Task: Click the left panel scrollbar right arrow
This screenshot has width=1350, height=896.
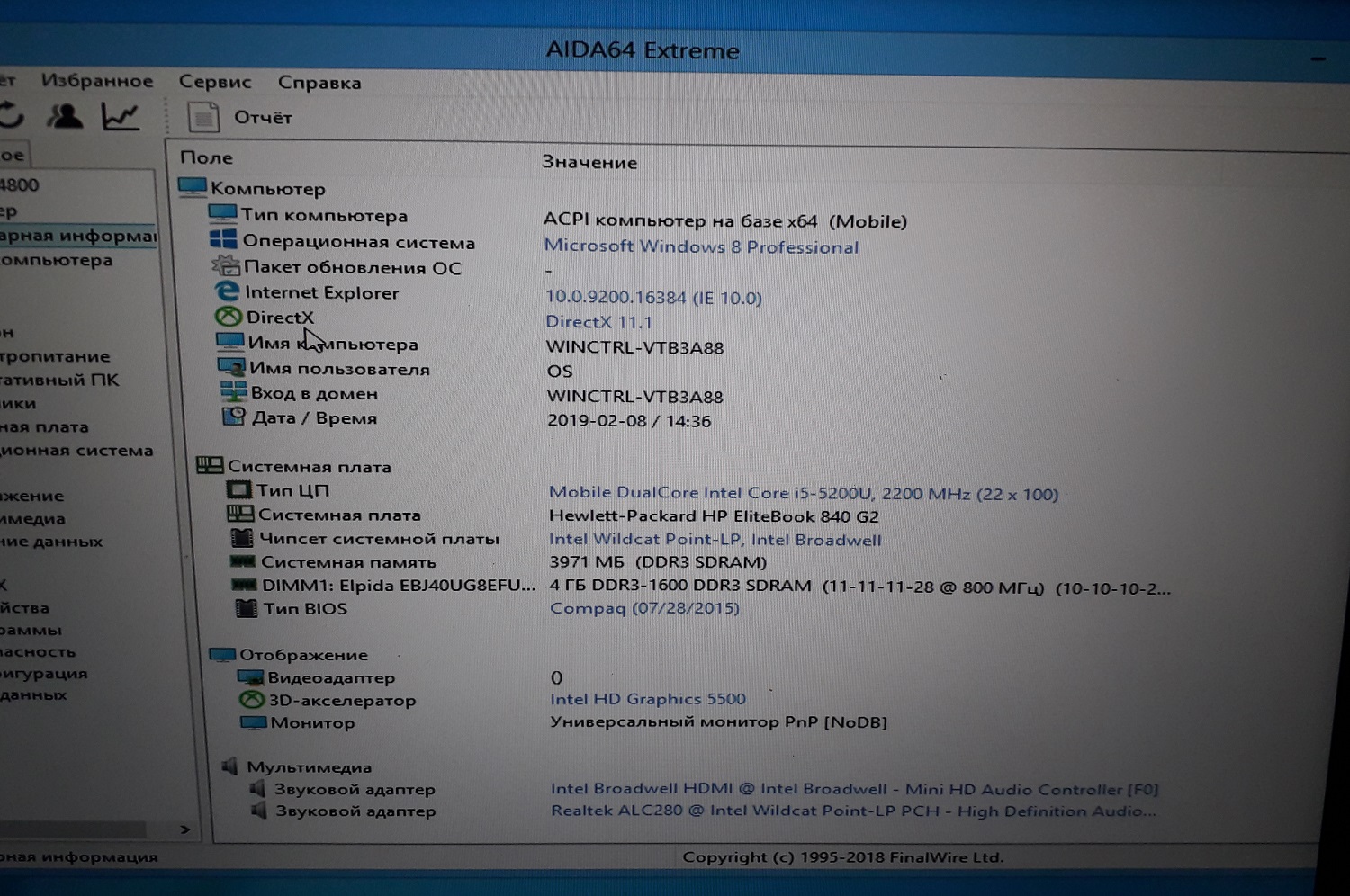Action: click(x=184, y=829)
